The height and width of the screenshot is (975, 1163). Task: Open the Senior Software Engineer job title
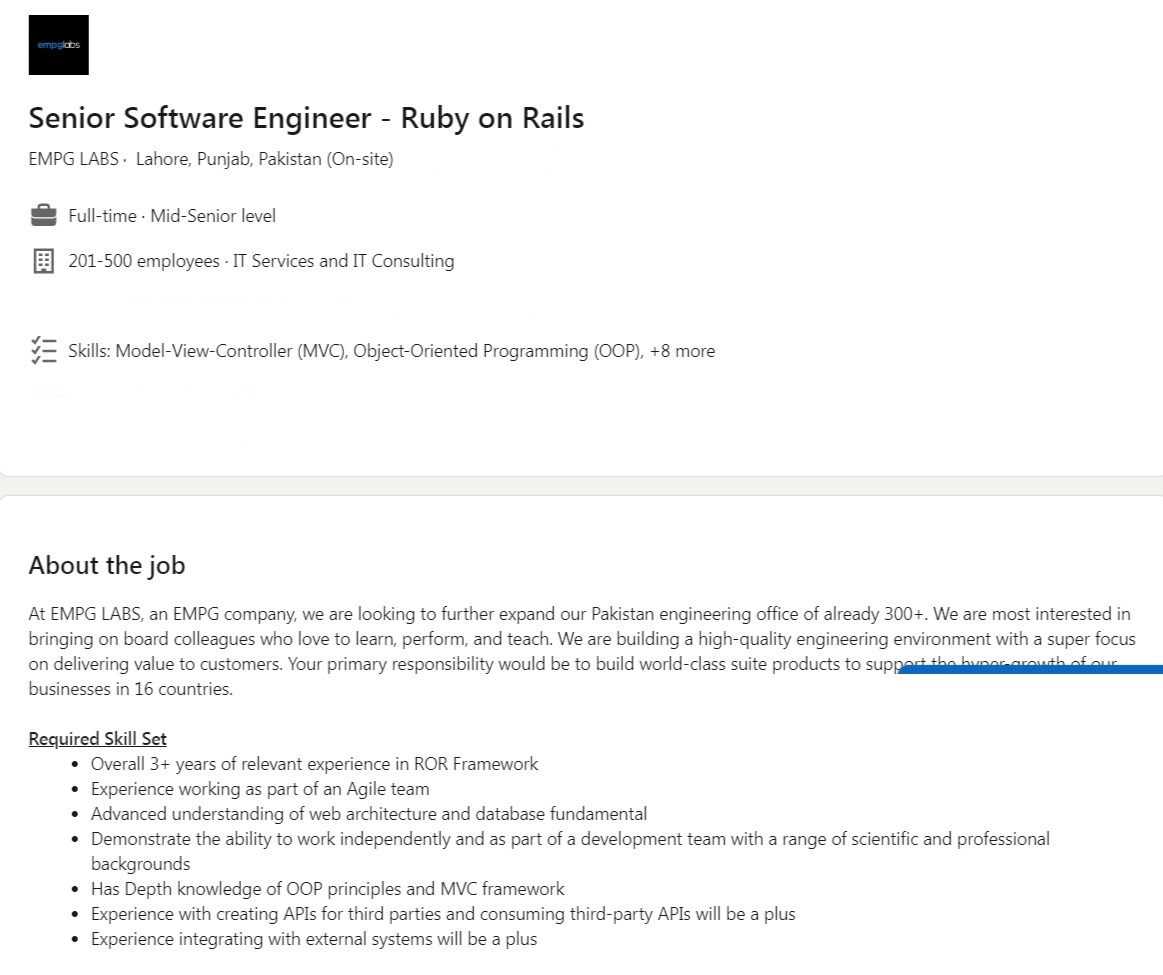[x=306, y=118]
